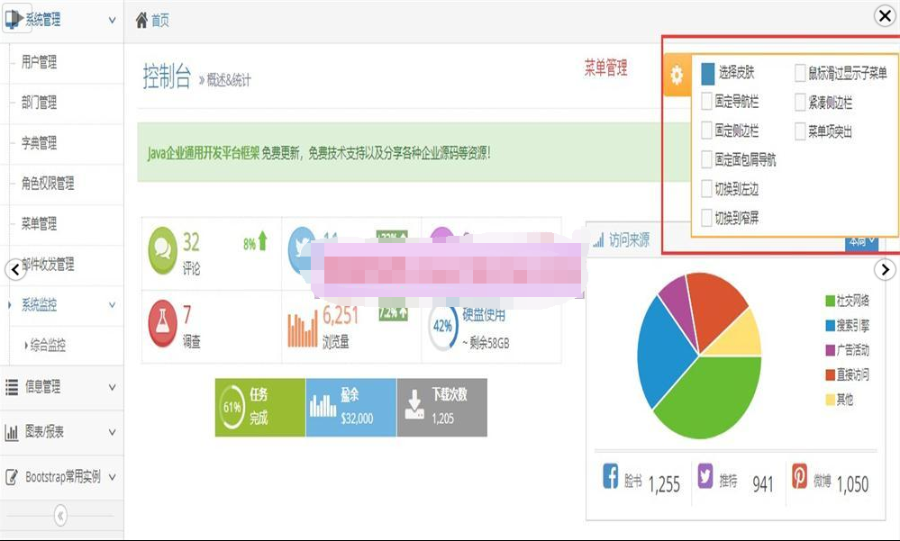The width and height of the screenshot is (900, 541).
Task: Toggle 切换到窄屏 checkbox
Action: point(707,218)
